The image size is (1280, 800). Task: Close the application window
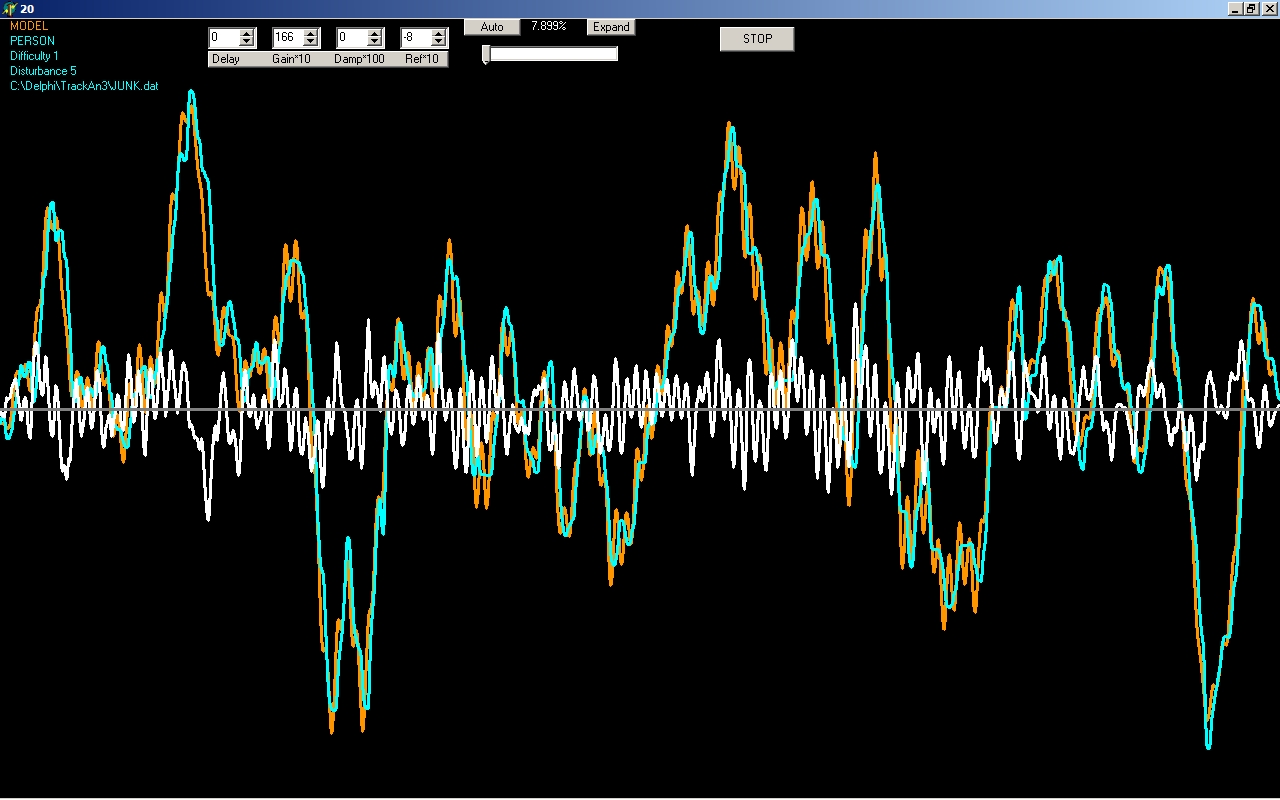[x=1269, y=8]
